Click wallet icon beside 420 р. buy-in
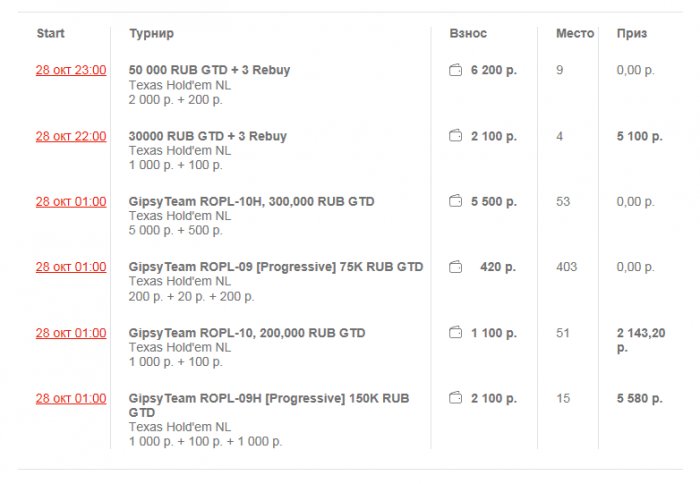700x484 pixels. point(455,267)
